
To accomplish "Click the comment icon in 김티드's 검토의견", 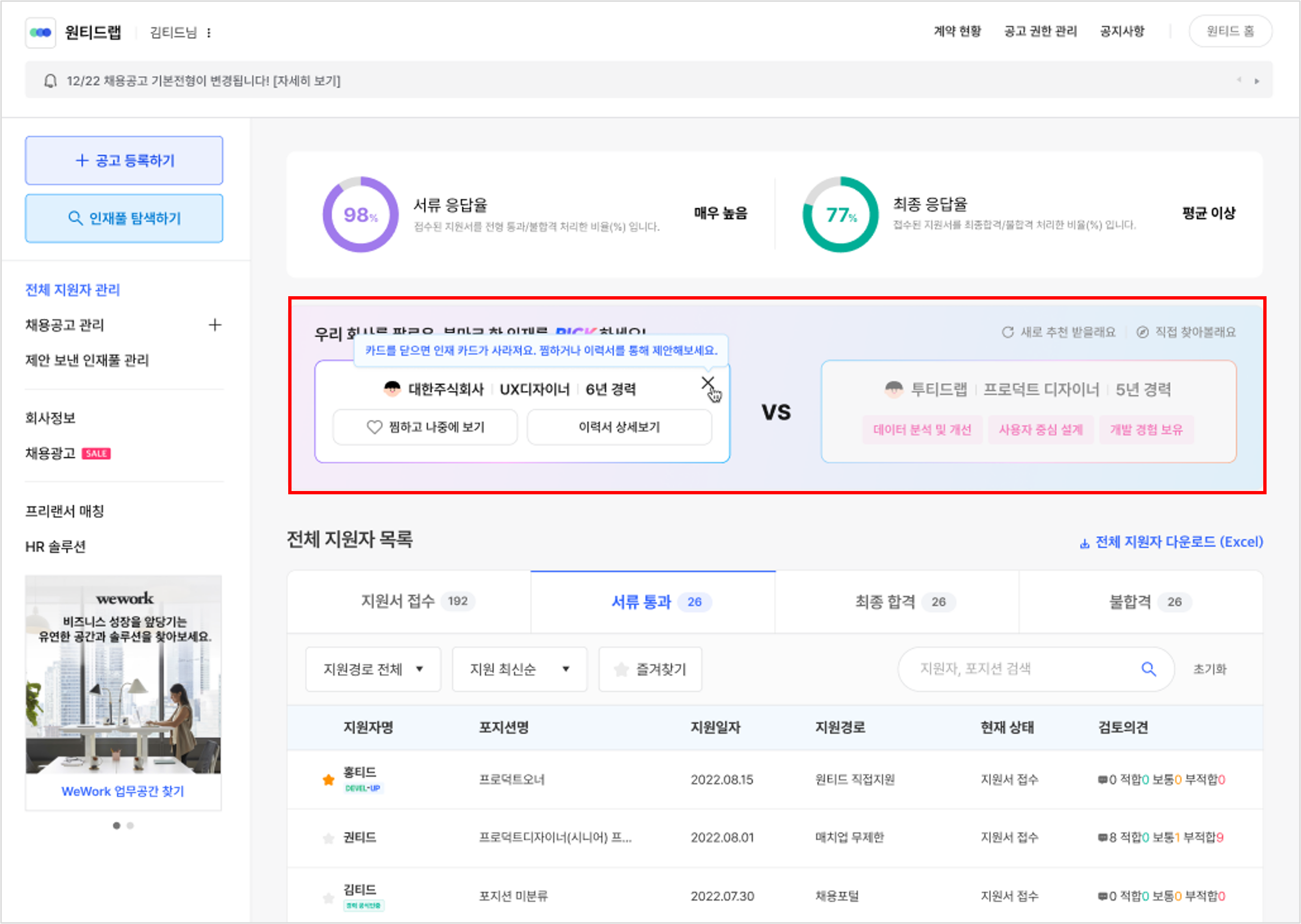I will [1102, 897].
